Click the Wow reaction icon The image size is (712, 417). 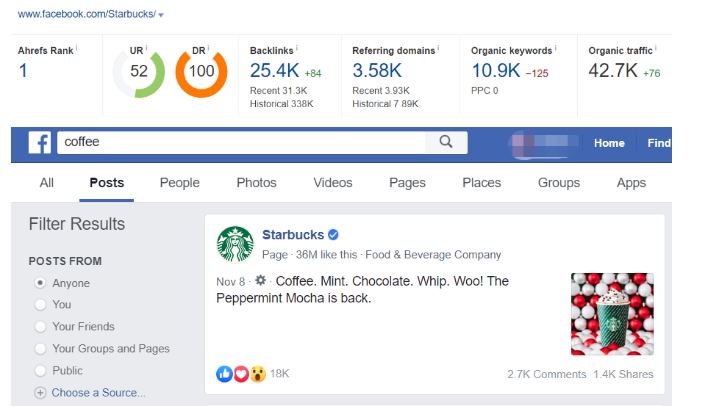coord(257,374)
